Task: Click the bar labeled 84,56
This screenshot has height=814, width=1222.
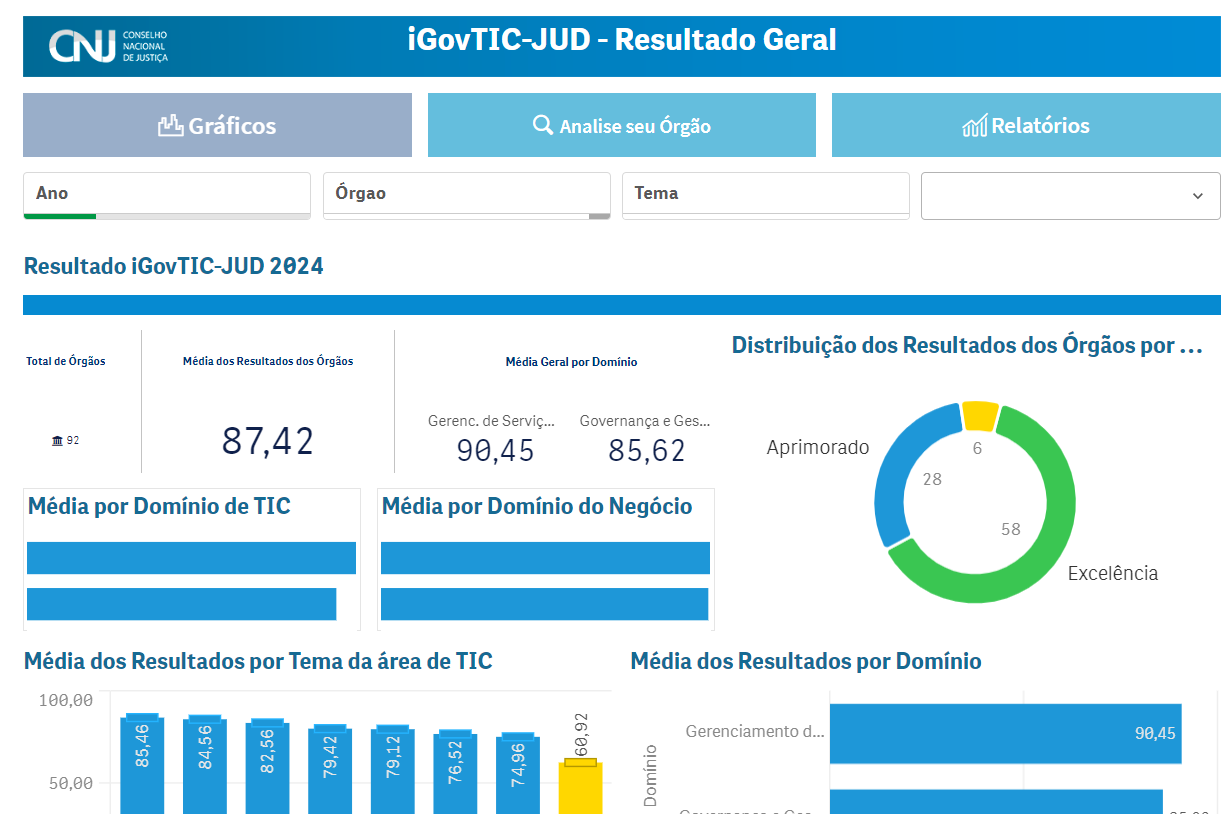Action: click(205, 766)
